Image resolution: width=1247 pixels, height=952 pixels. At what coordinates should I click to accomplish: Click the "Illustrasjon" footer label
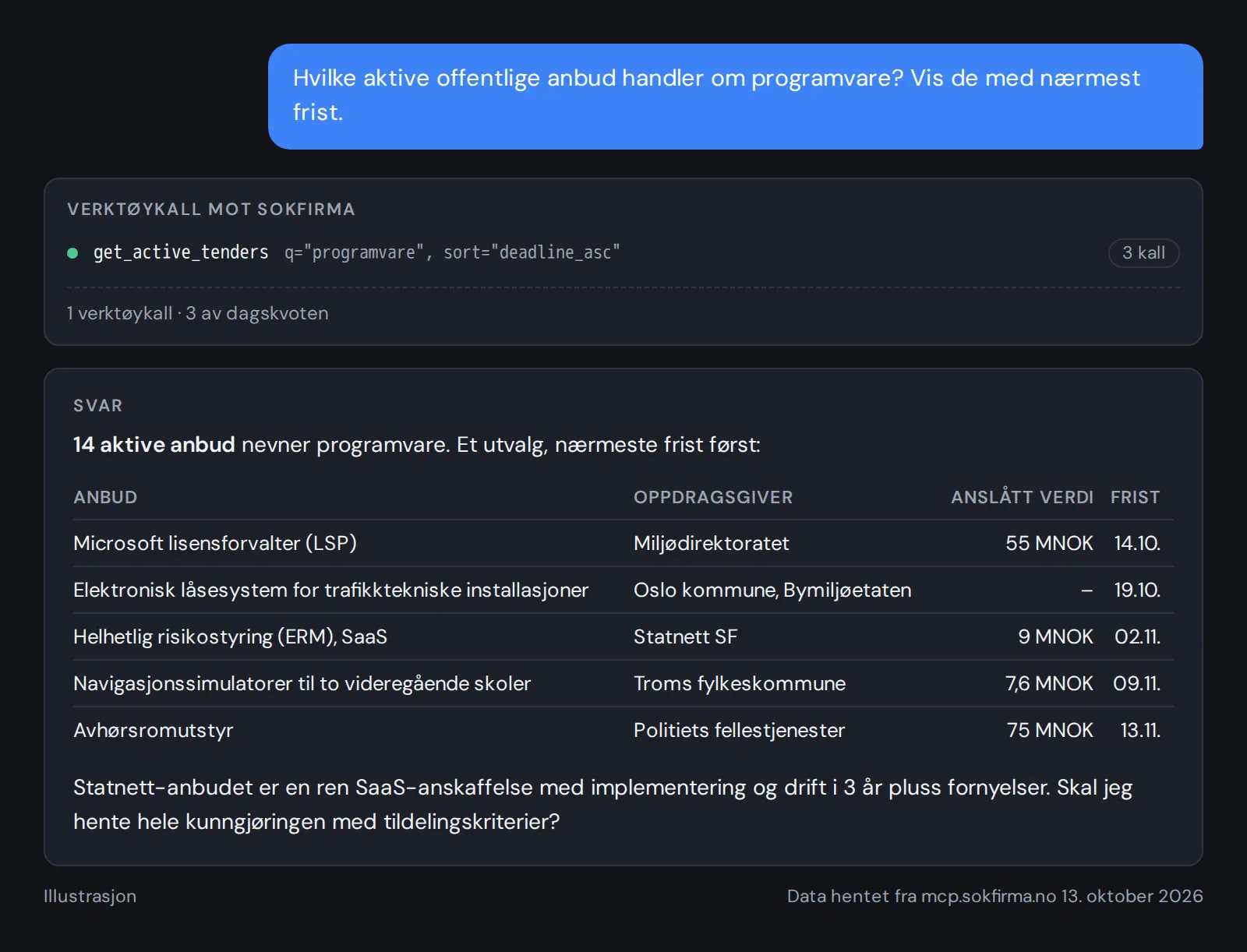[x=90, y=897]
